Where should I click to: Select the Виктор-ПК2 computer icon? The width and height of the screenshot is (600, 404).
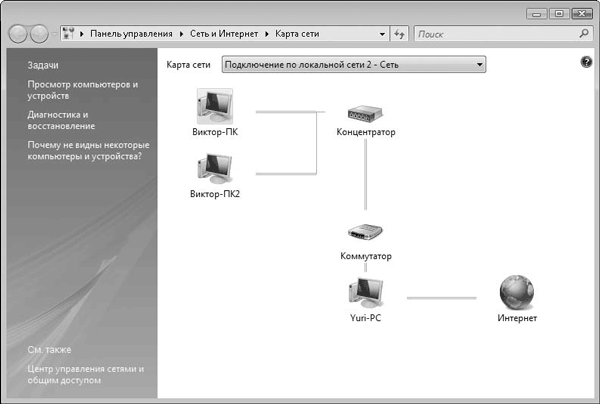pyautogui.click(x=215, y=168)
